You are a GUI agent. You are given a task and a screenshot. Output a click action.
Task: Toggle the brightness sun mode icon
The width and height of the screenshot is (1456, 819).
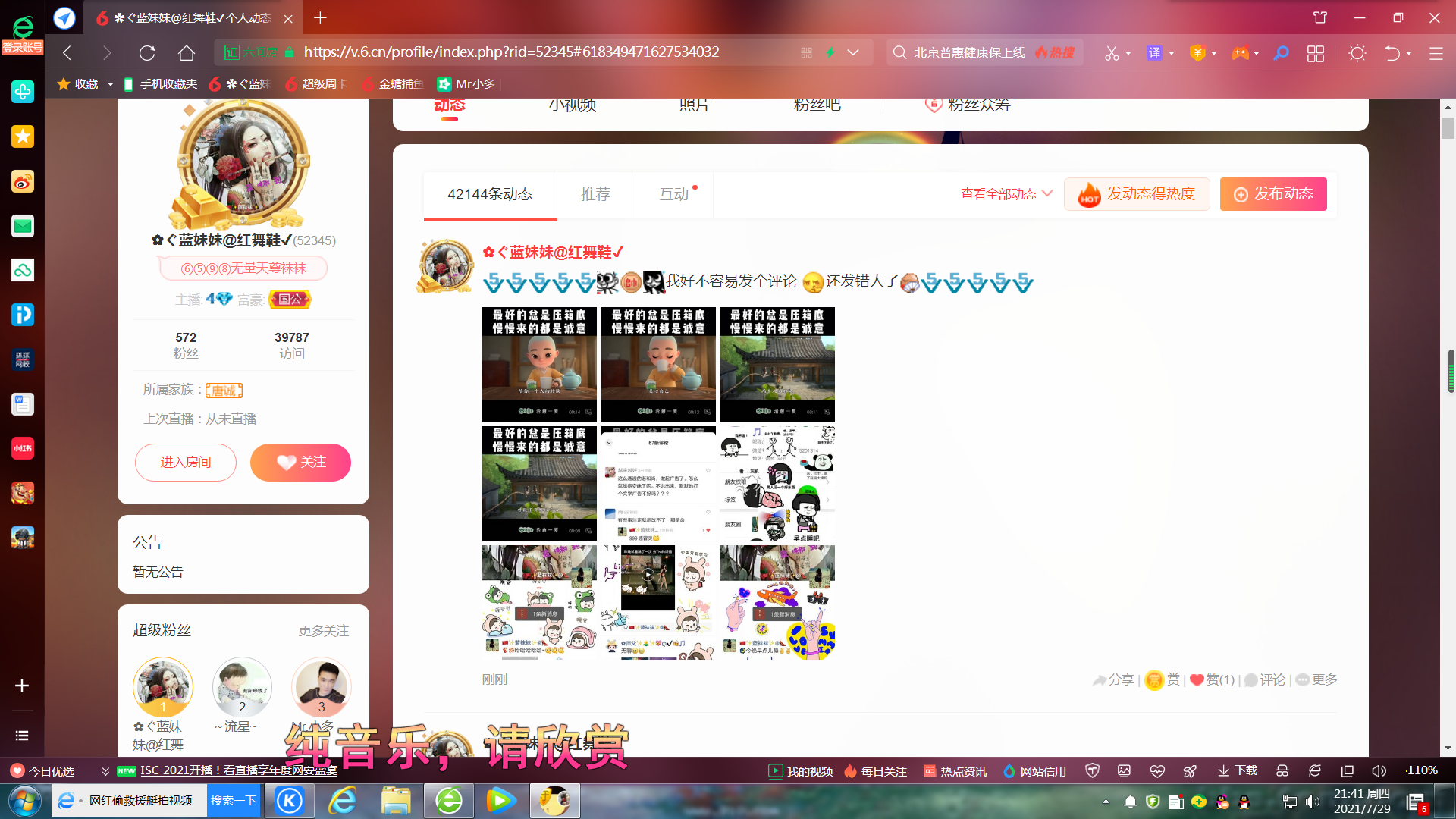click(1357, 53)
